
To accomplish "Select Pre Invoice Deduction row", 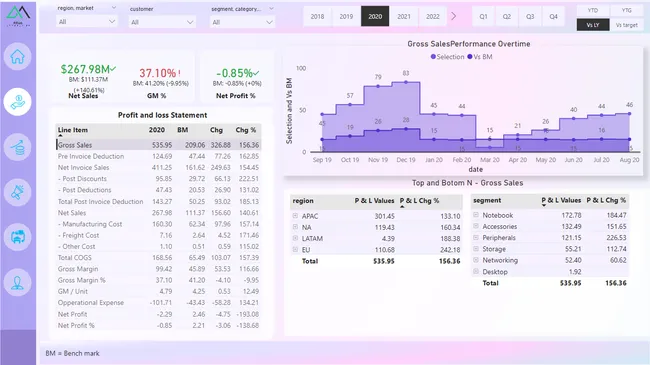I will [158, 156].
